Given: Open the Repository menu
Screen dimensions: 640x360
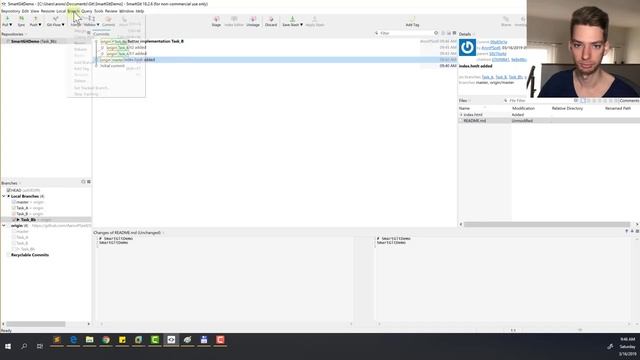Looking at the screenshot, I should (x=11, y=11).
